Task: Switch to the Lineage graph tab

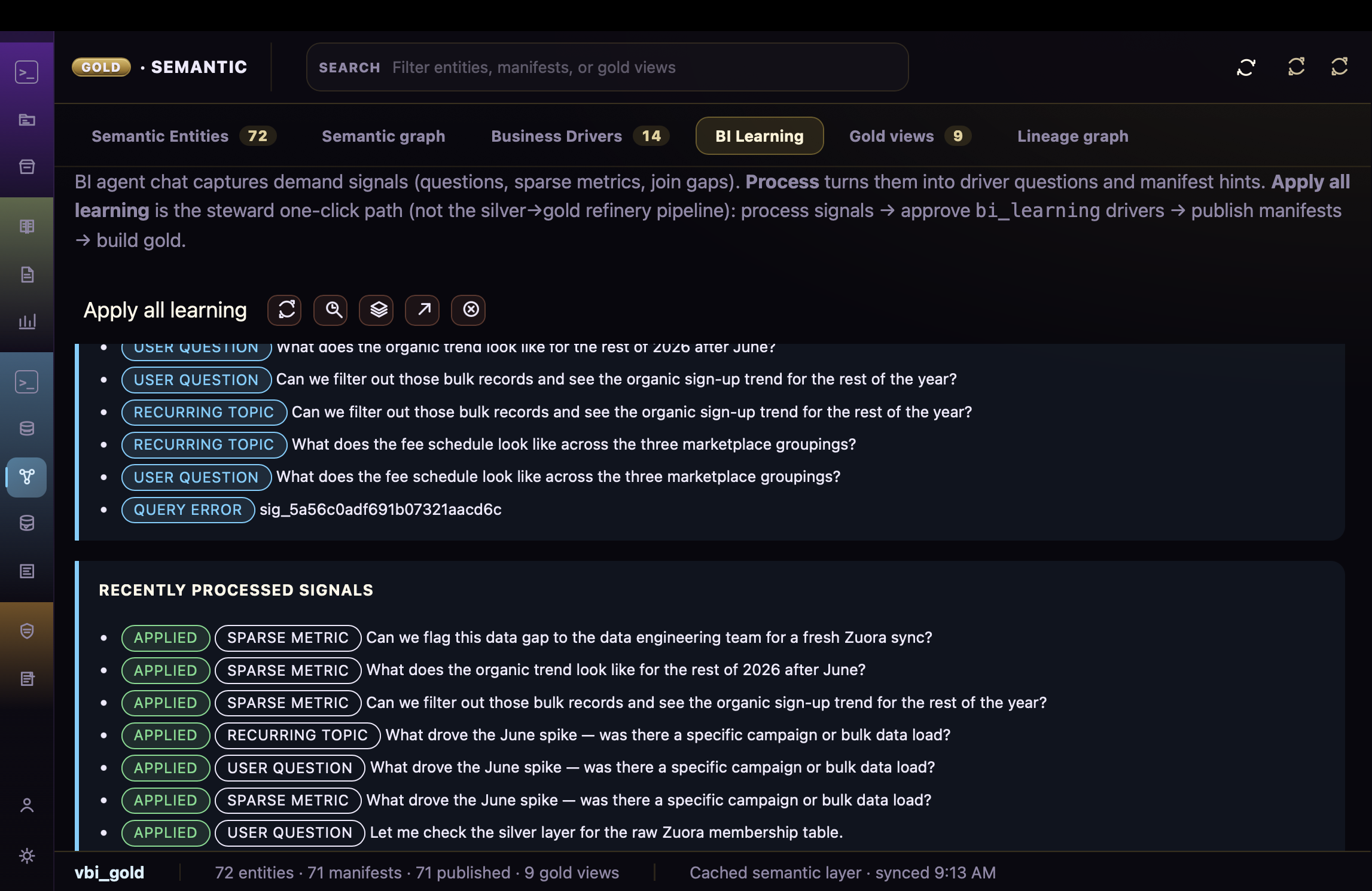Action: click(1073, 136)
